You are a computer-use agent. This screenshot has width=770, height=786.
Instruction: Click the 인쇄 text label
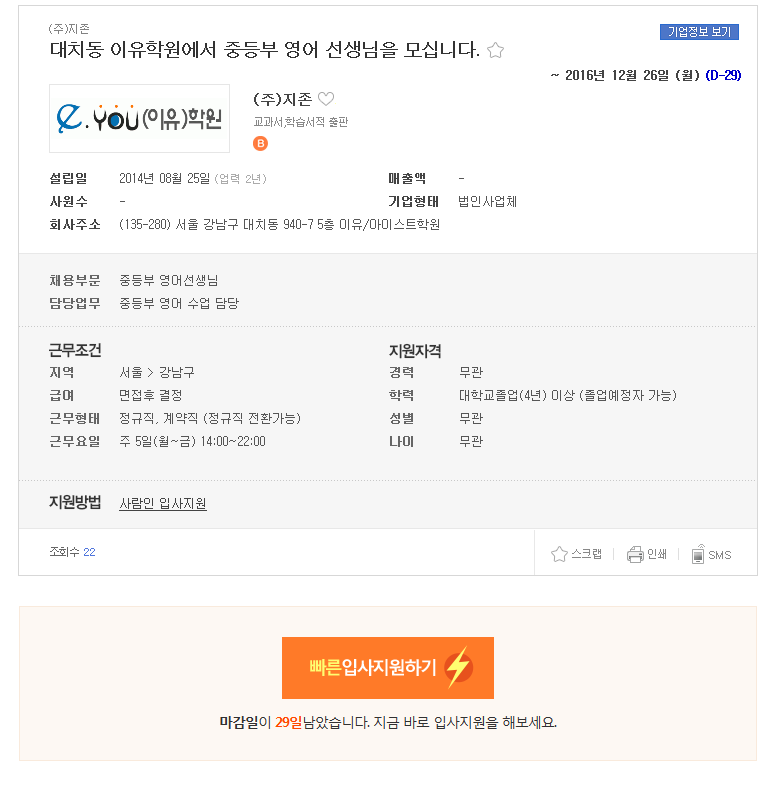657,554
